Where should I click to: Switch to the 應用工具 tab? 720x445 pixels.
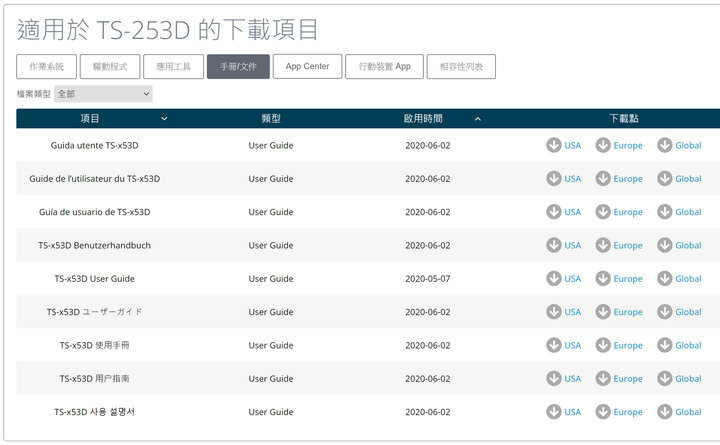point(173,67)
